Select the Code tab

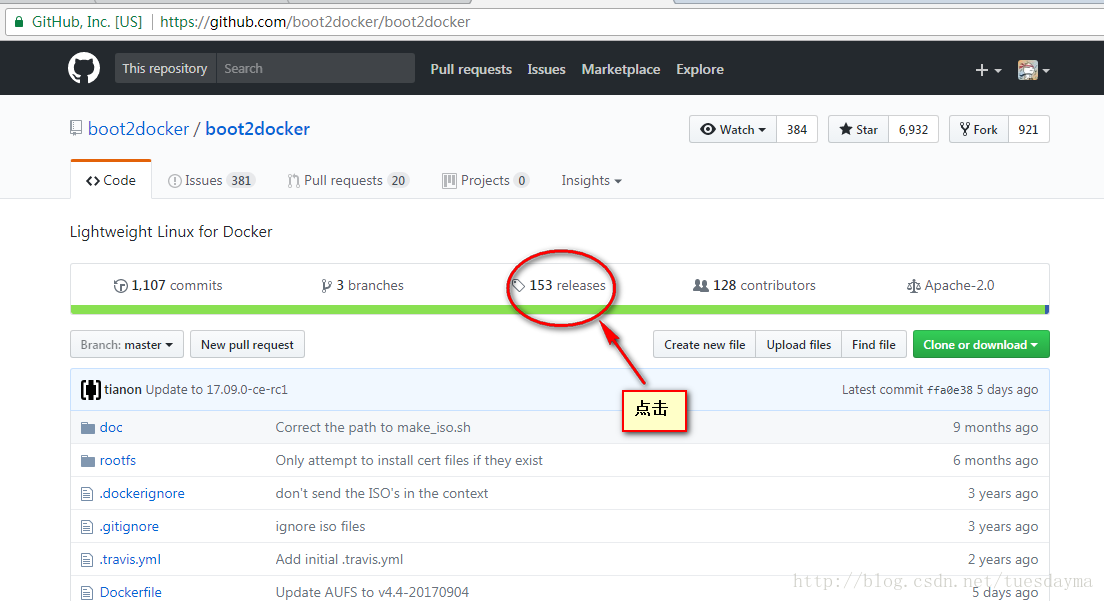(111, 180)
